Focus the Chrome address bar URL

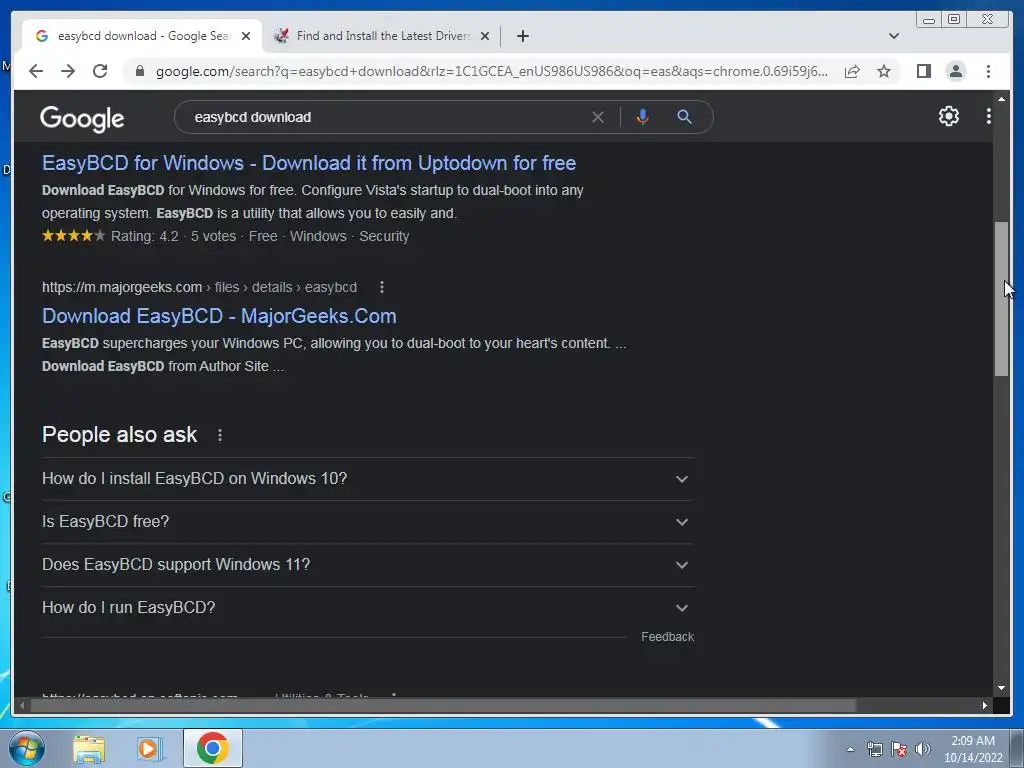click(x=491, y=71)
